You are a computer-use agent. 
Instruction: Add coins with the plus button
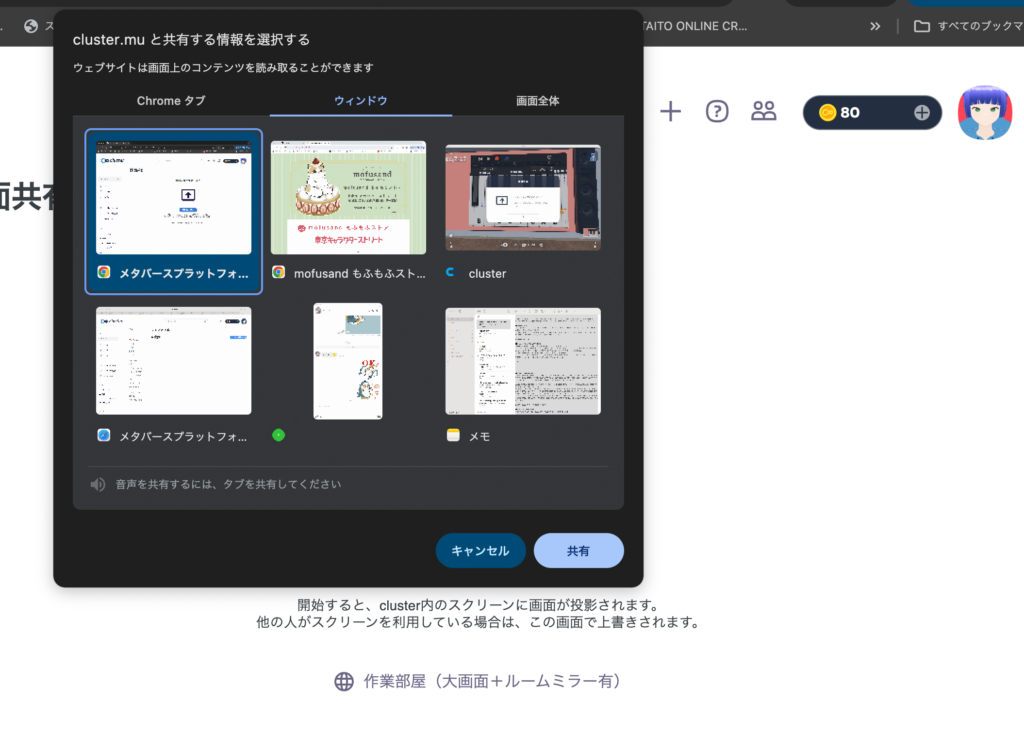(x=921, y=113)
